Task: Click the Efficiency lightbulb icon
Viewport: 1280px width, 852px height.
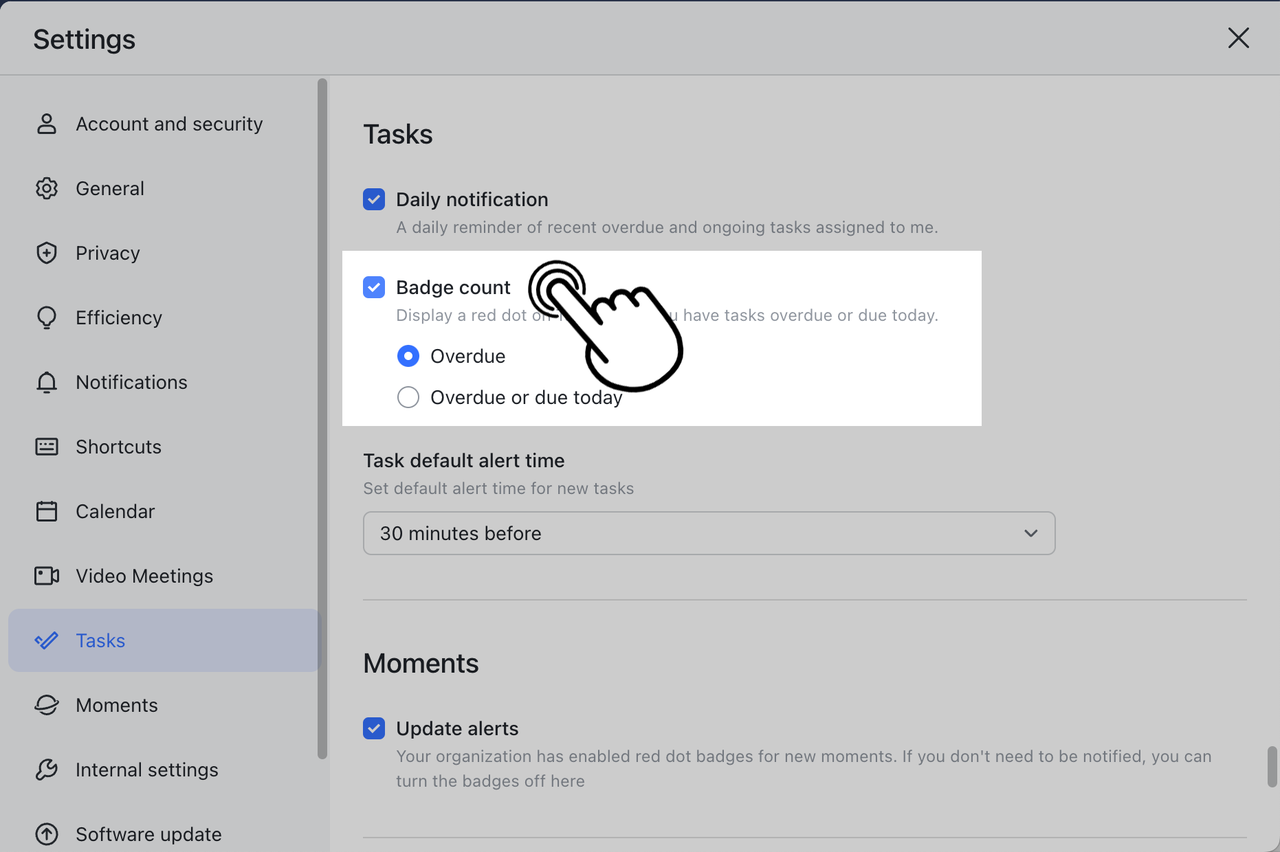Action: tap(46, 317)
